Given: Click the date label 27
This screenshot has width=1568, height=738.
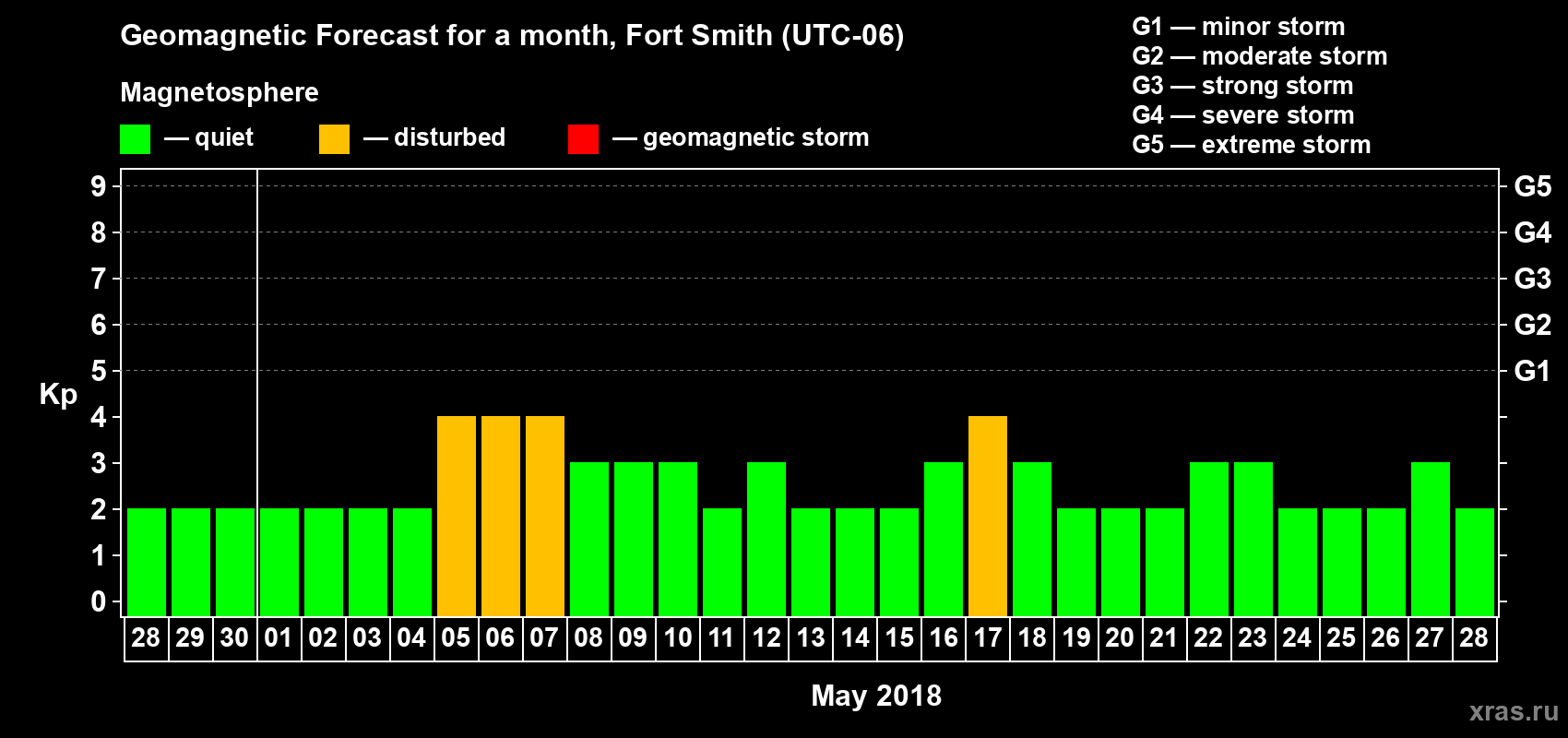Looking at the screenshot, I should click(1430, 638).
